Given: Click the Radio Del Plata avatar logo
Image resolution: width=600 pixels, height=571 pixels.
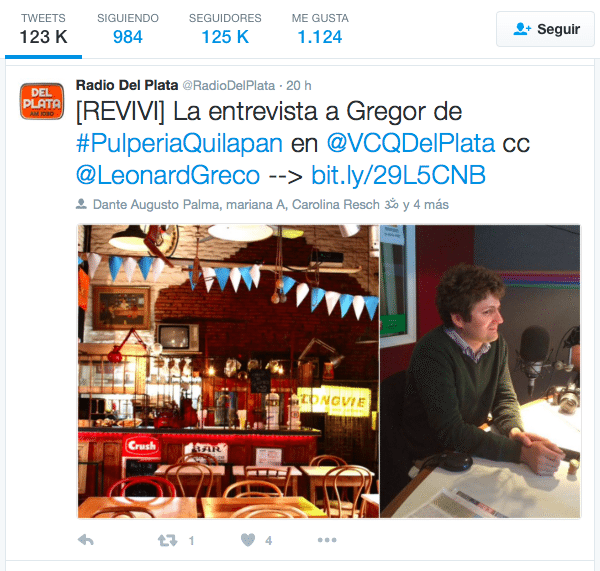Looking at the screenshot, I should (x=42, y=101).
